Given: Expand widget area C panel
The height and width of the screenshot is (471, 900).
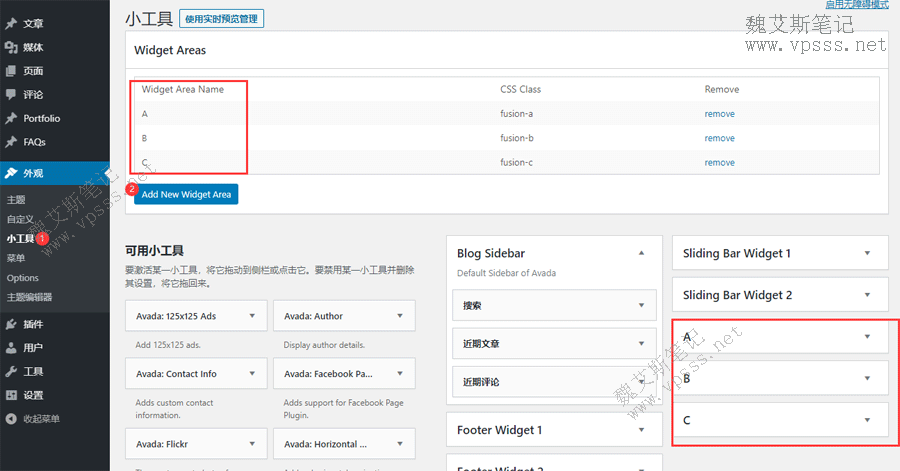Looking at the screenshot, I should 867,420.
